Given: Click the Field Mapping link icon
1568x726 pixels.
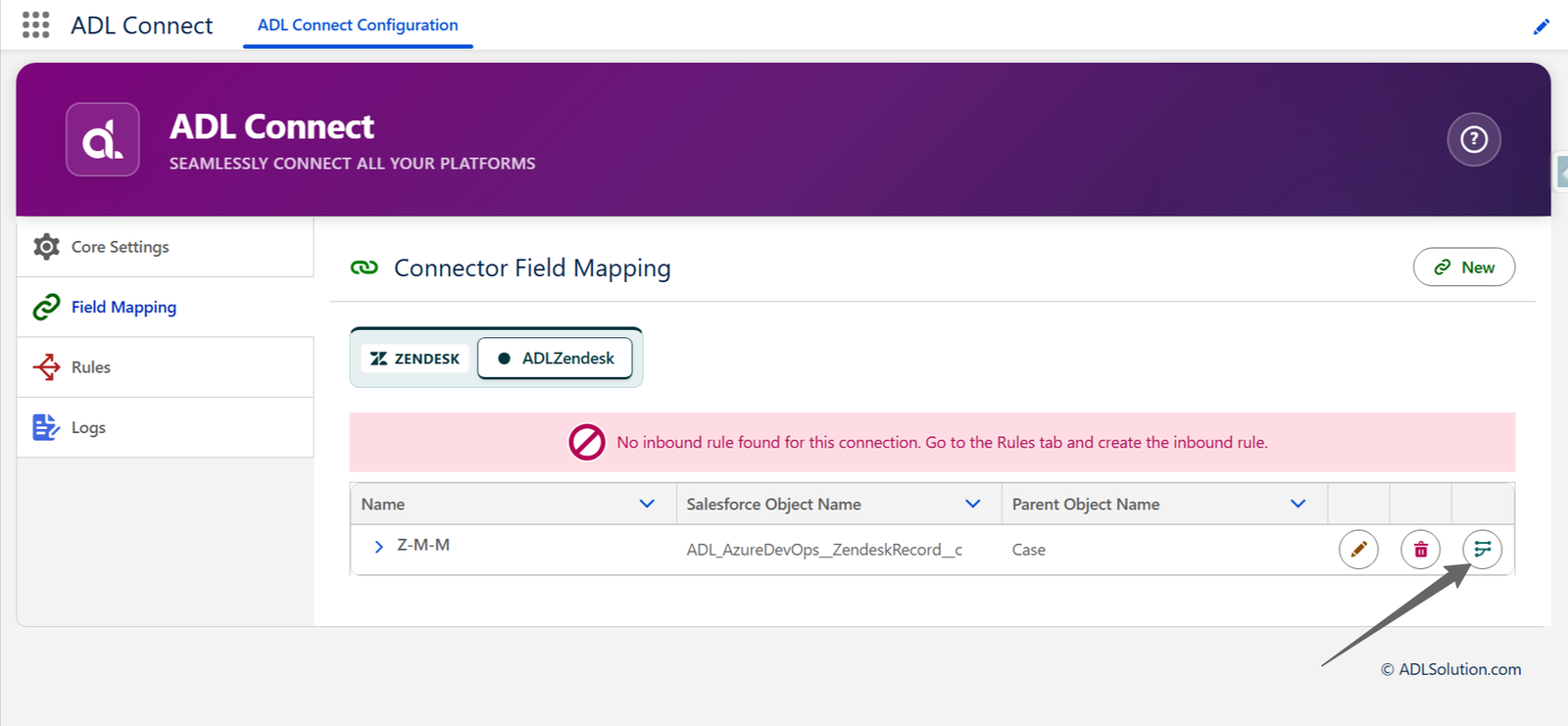Looking at the screenshot, I should [46, 307].
